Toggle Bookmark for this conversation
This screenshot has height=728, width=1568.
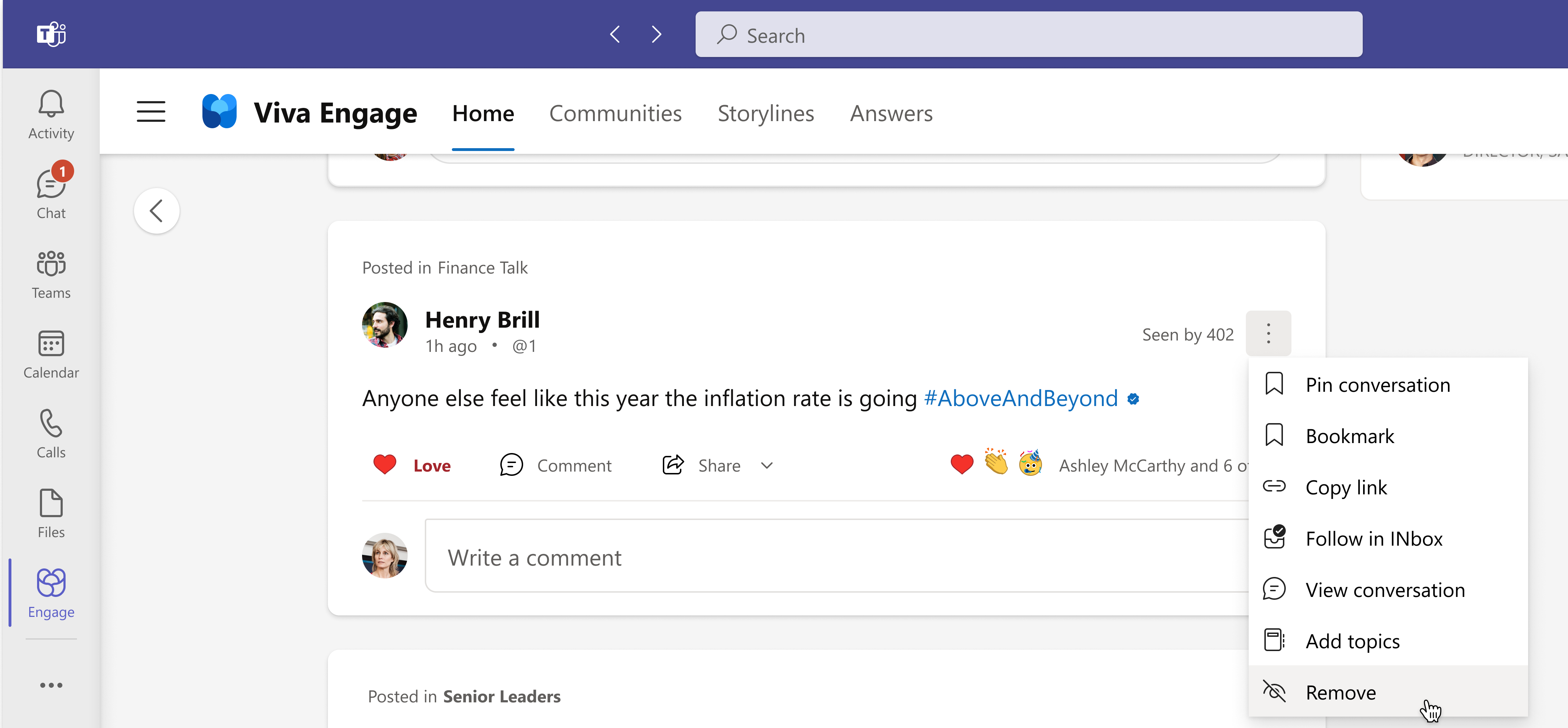pyautogui.click(x=1387, y=436)
